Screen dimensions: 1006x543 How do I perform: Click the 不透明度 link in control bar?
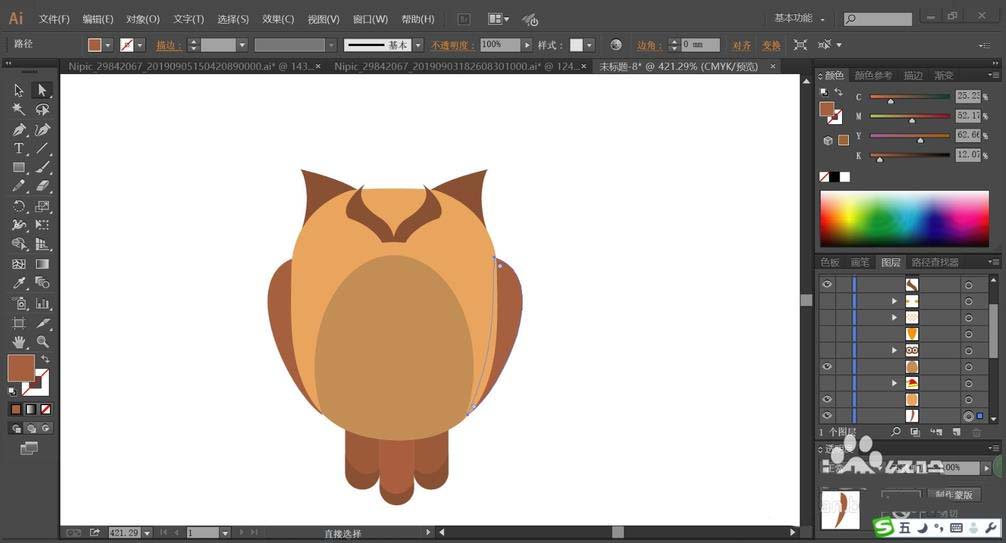[453, 45]
